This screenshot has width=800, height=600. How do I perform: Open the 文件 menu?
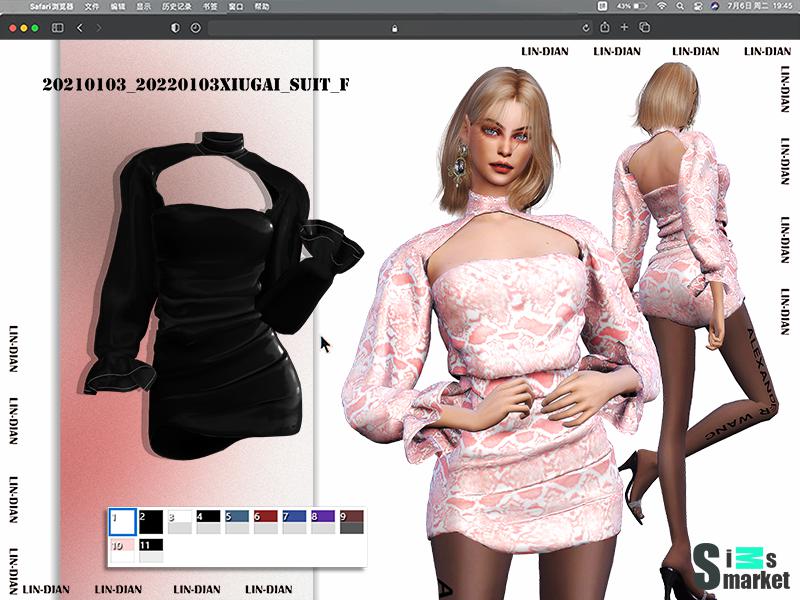click(92, 6)
